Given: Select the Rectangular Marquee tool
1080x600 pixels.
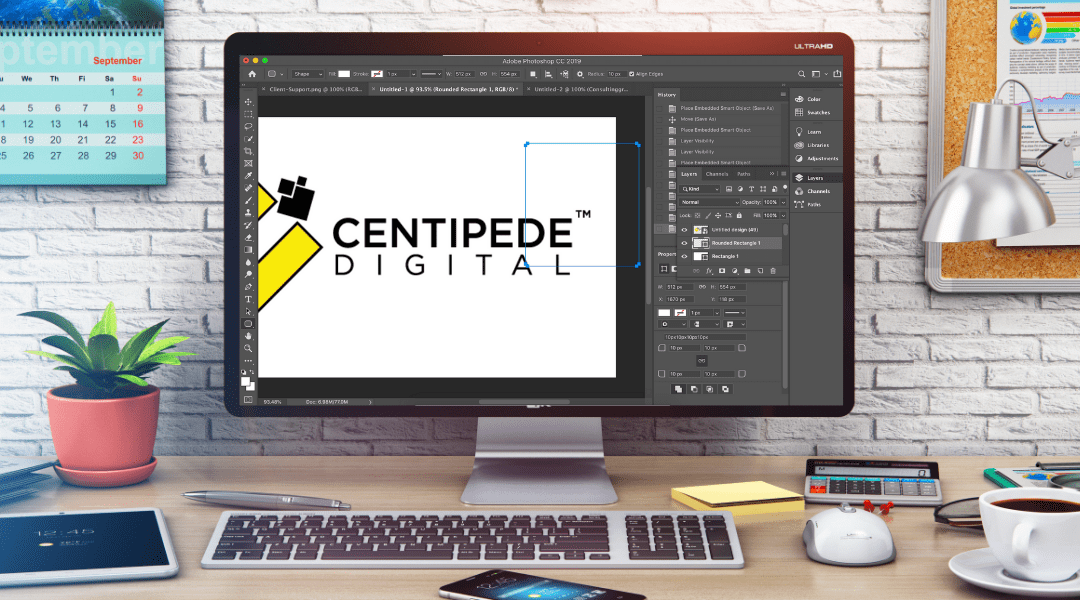Looking at the screenshot, I should tap(248, 114).
